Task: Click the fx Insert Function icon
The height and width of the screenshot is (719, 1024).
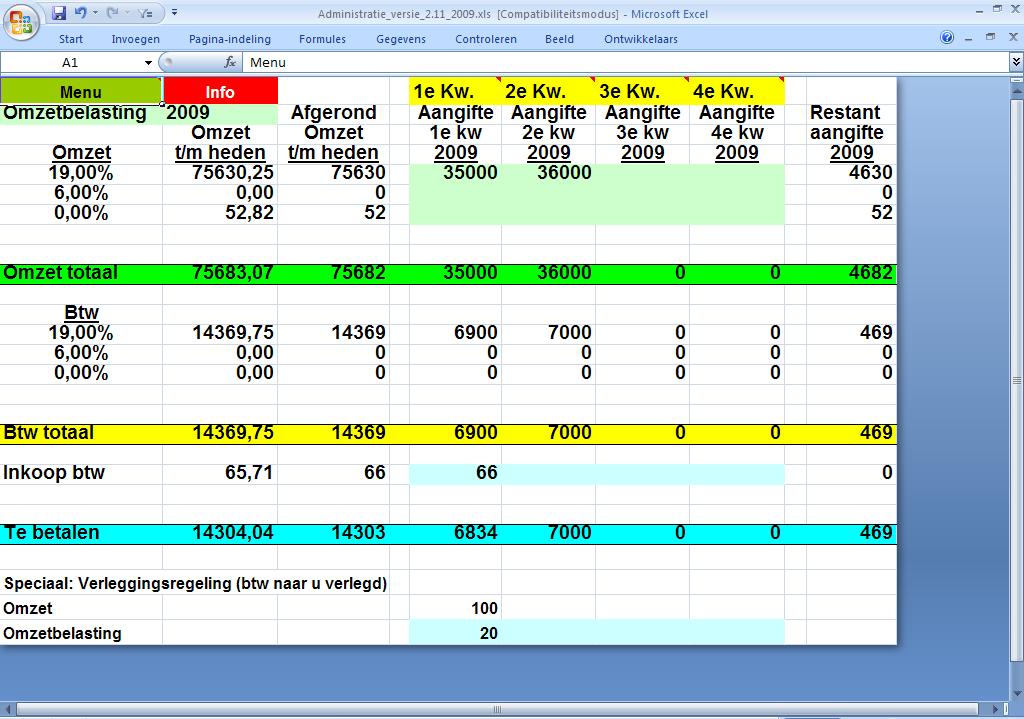Action: coord(229,62)
